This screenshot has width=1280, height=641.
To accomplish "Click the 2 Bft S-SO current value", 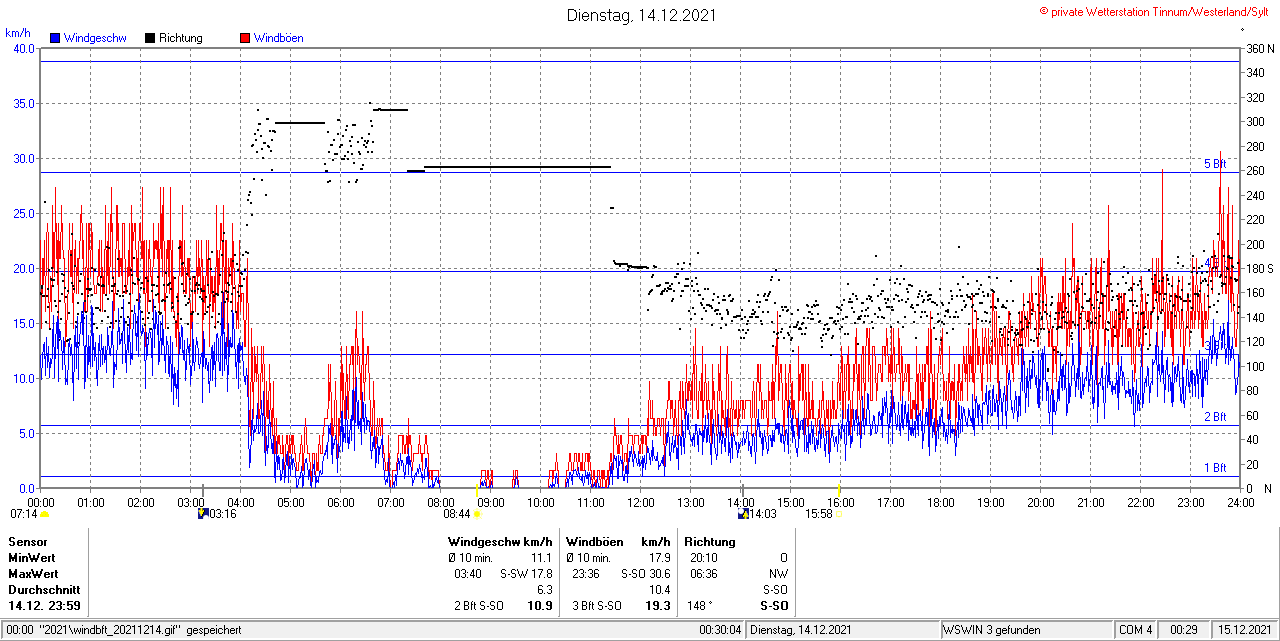I will tap(477, 605).
